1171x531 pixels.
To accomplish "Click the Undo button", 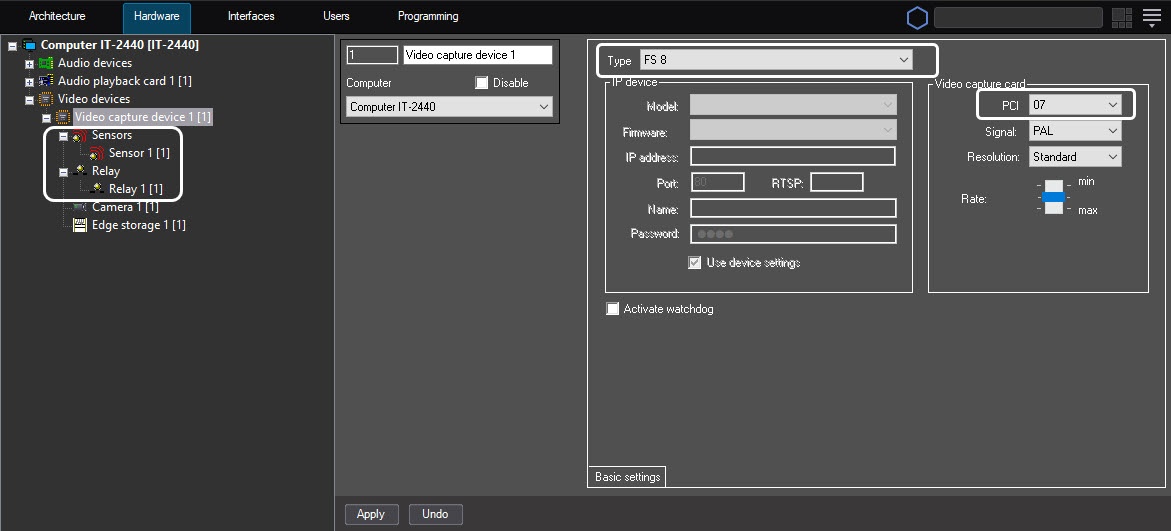I will coord(435,514).
